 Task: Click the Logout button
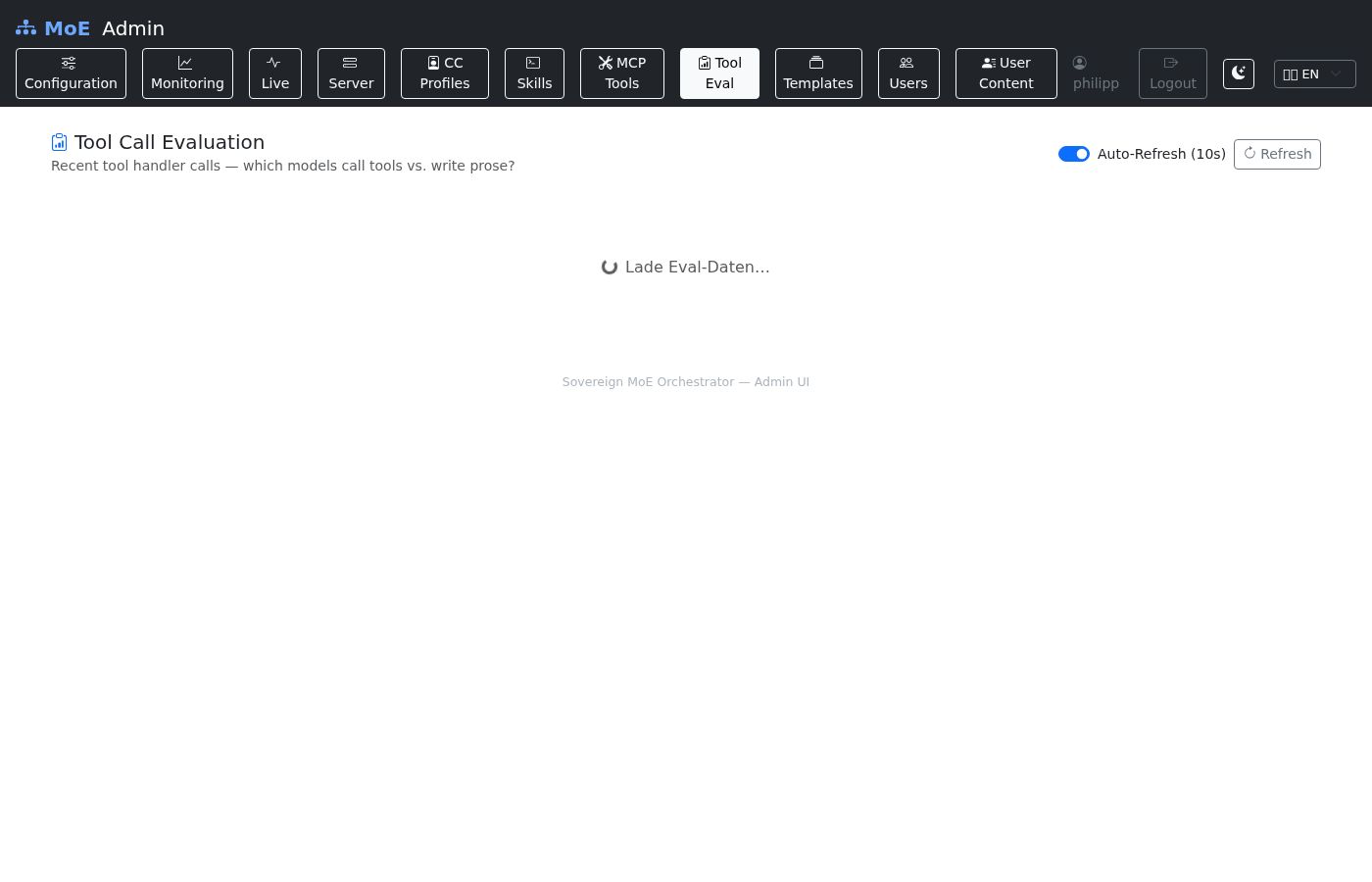point(1173,73)
